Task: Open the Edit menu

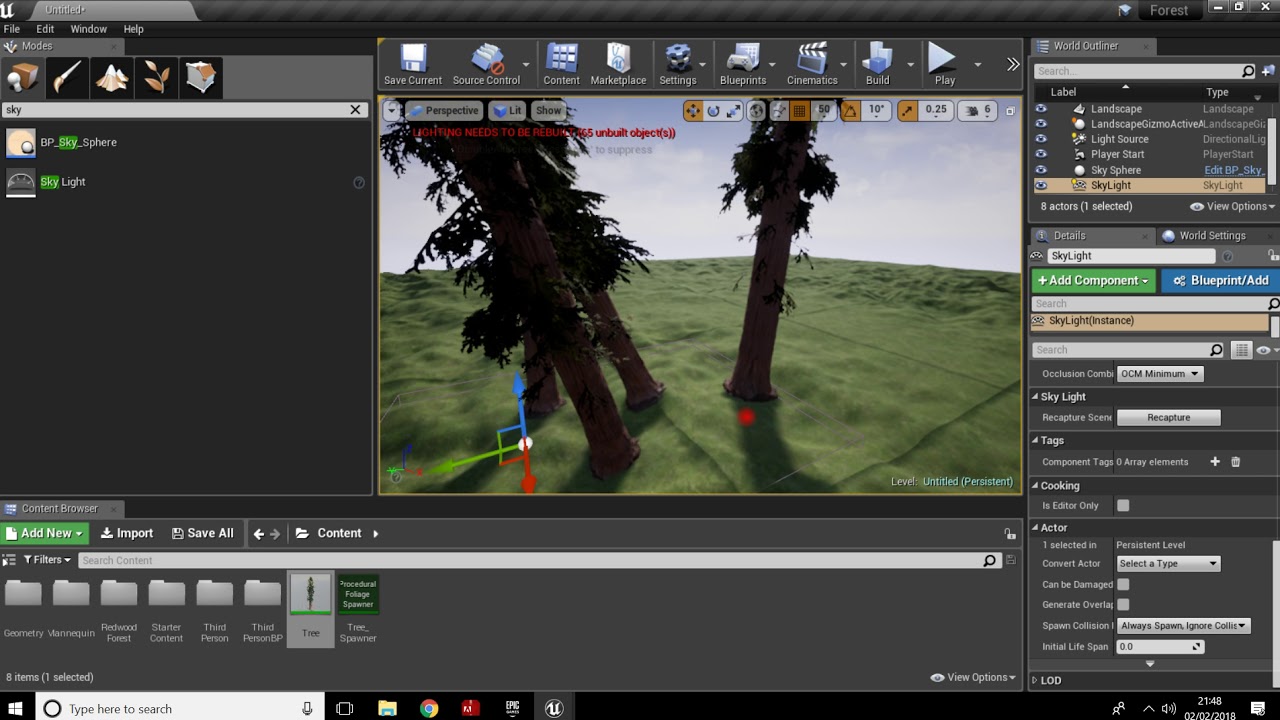Action: (x=45, y=29)
